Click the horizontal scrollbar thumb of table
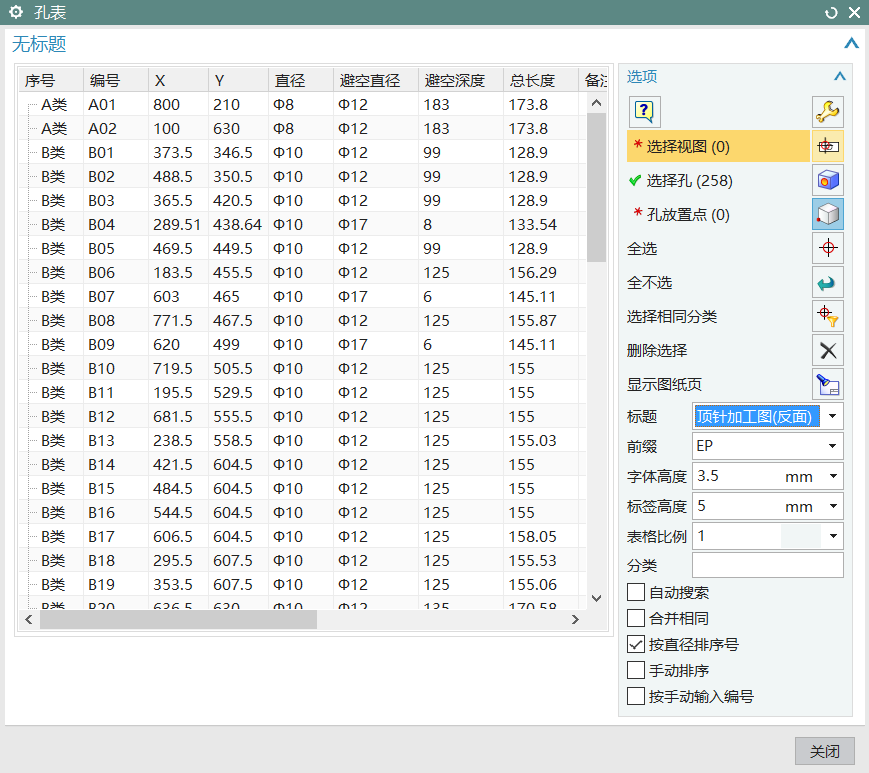 click(178, 620)
